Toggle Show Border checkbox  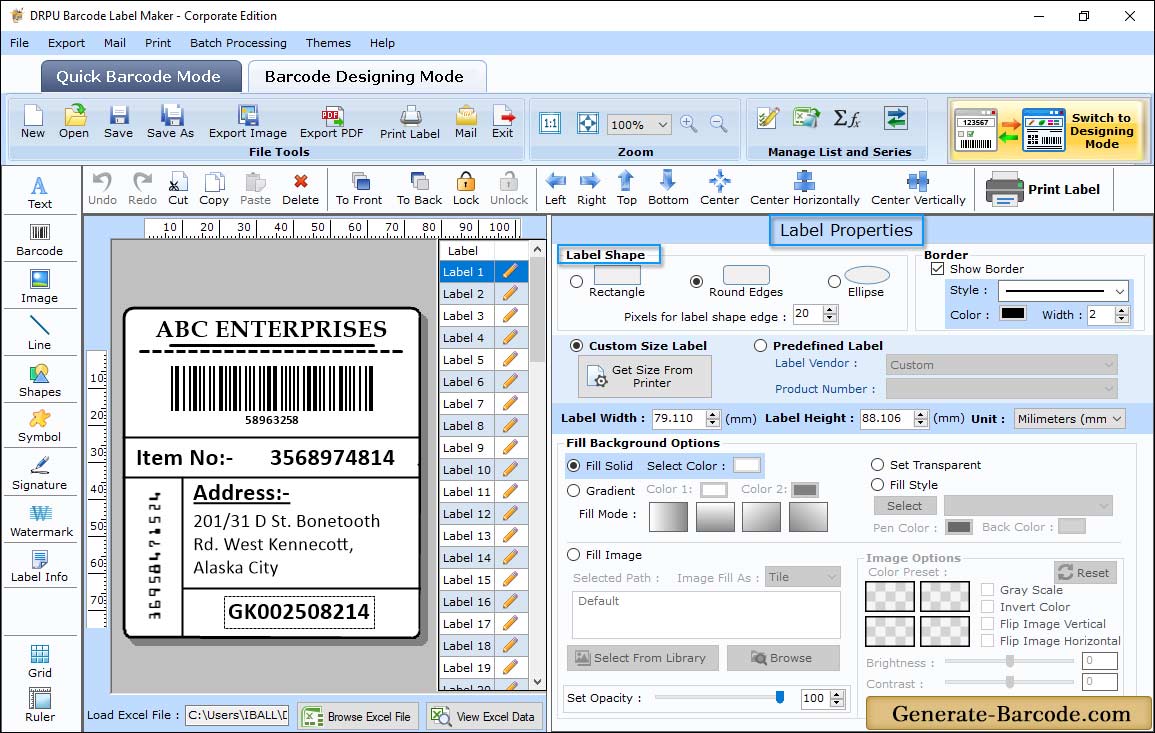coord(938,269)
